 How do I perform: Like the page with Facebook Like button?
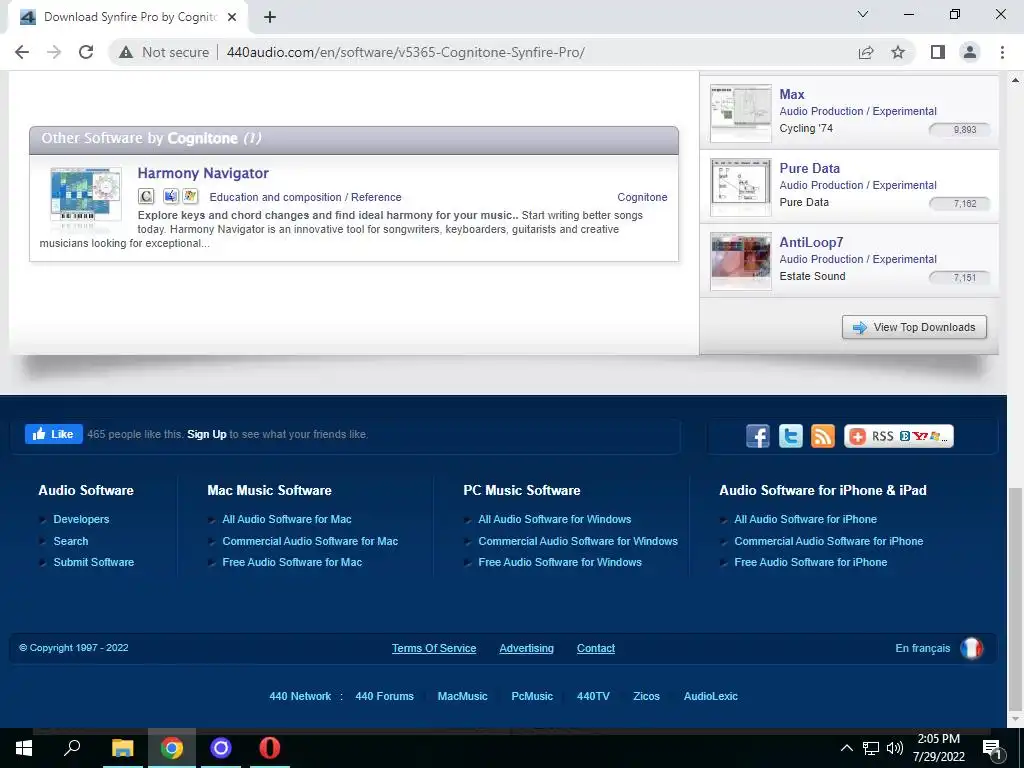point(54,434)
